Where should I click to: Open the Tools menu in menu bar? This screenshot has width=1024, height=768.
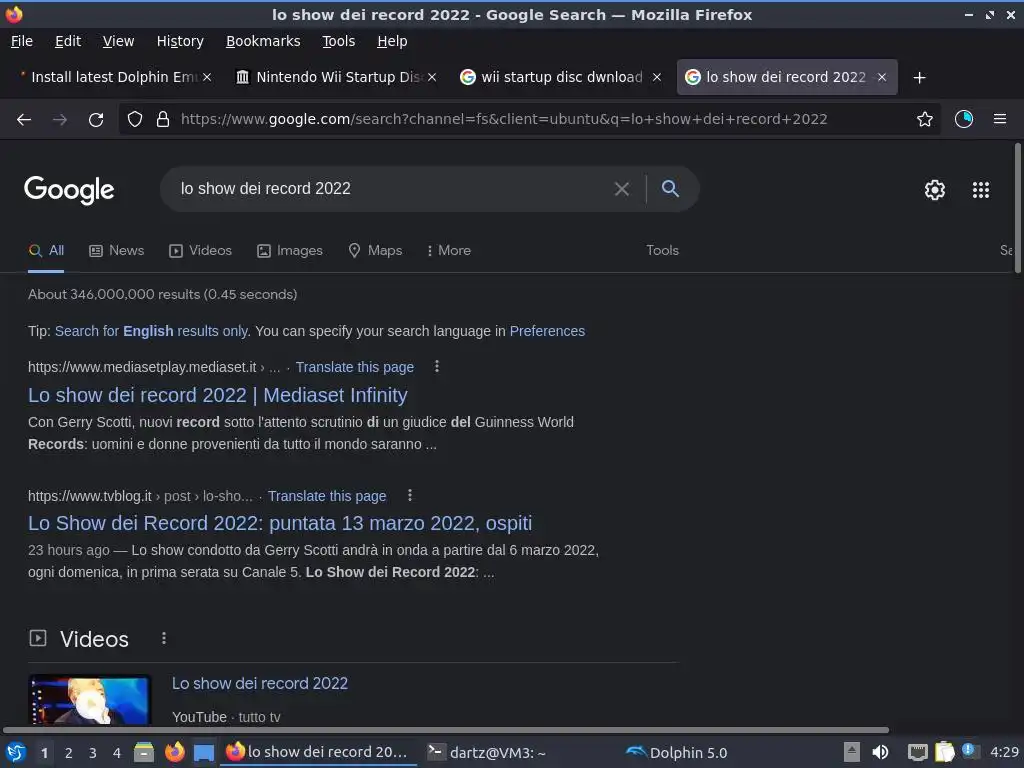coord(338,41)
